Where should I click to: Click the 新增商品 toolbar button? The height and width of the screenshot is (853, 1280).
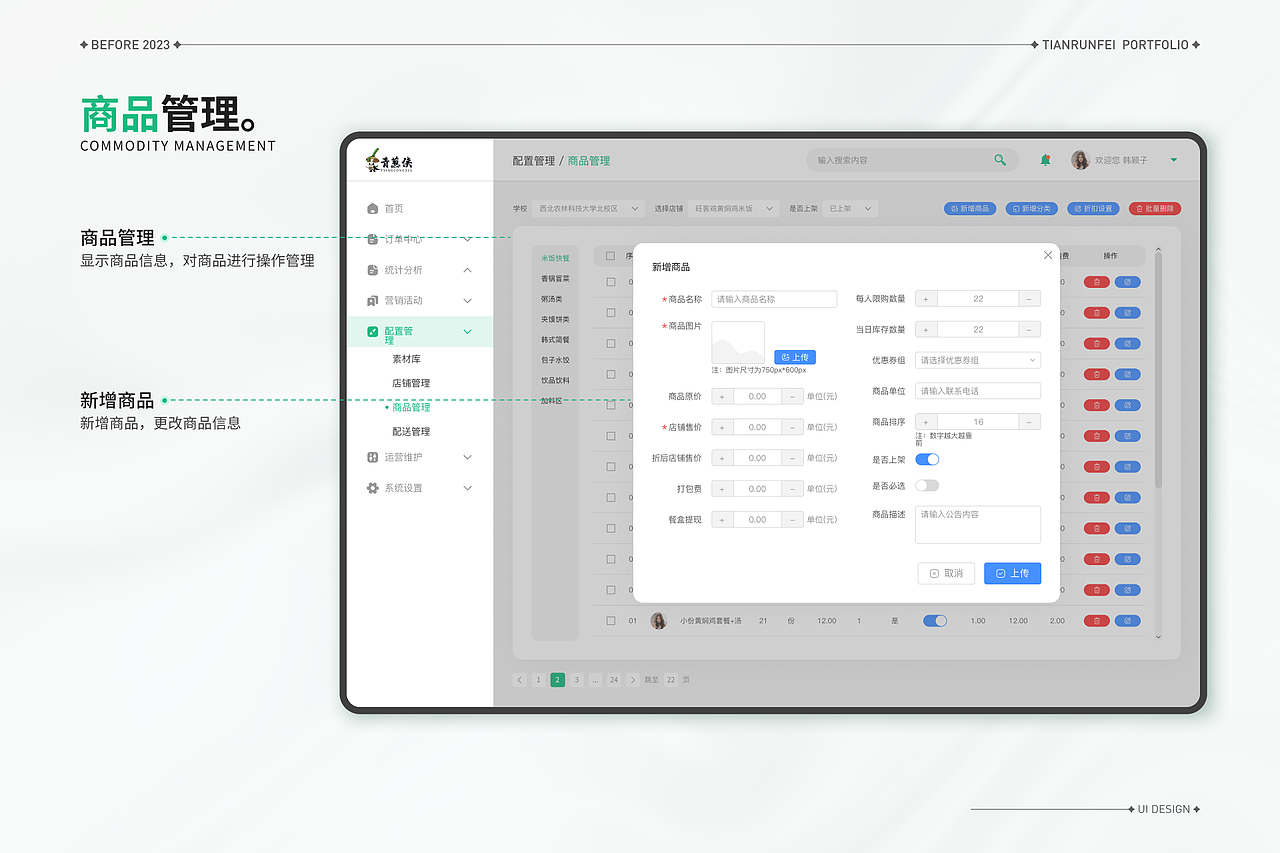click(970, 209)
